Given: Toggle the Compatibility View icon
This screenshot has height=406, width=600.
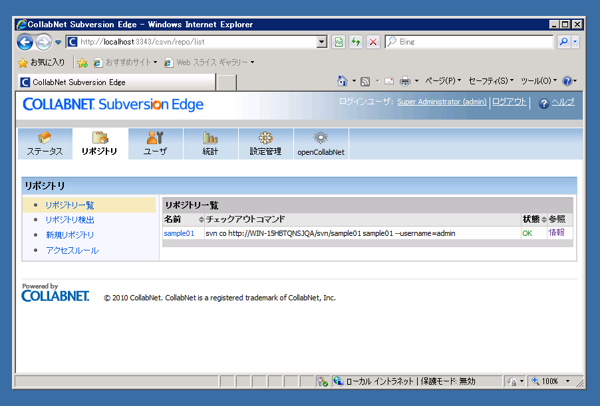Looking at the screenshot, I should [339, 42].
